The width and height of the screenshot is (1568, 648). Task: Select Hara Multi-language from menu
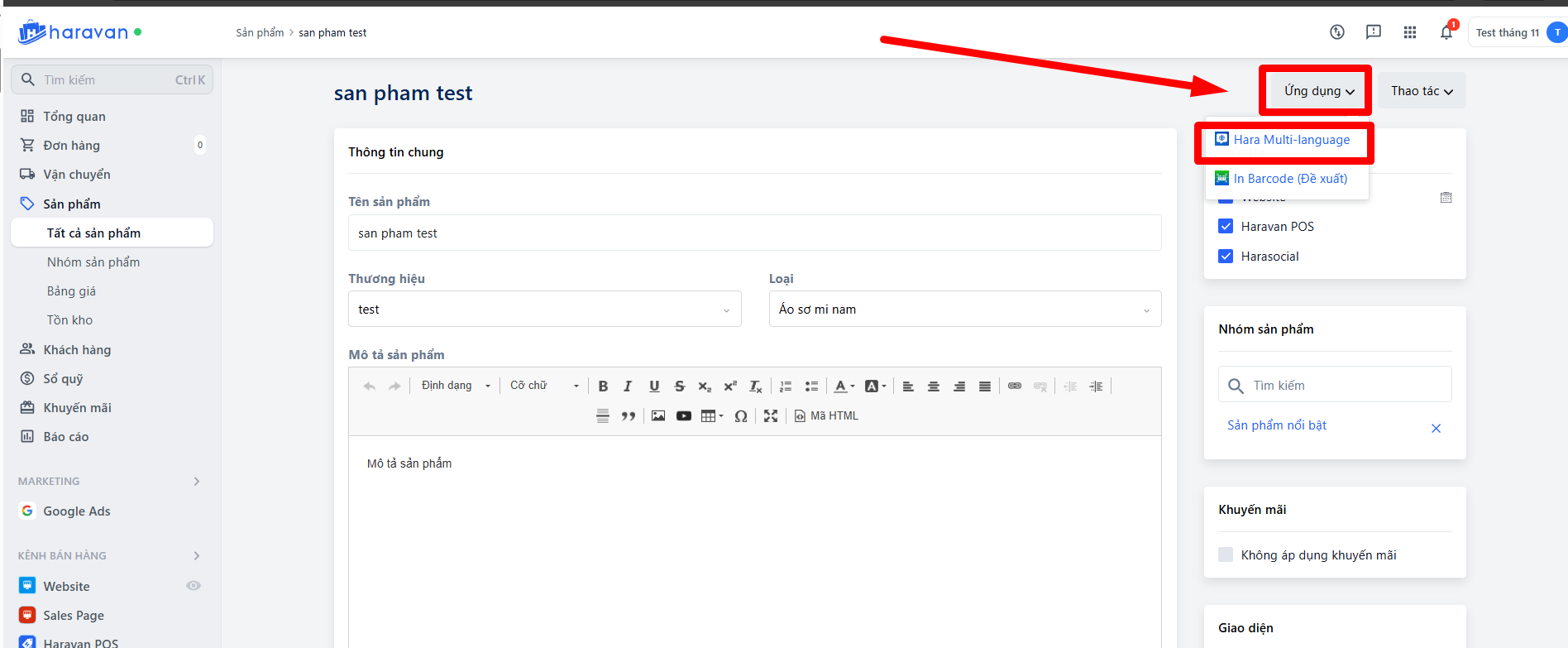tap(1291, 140)
